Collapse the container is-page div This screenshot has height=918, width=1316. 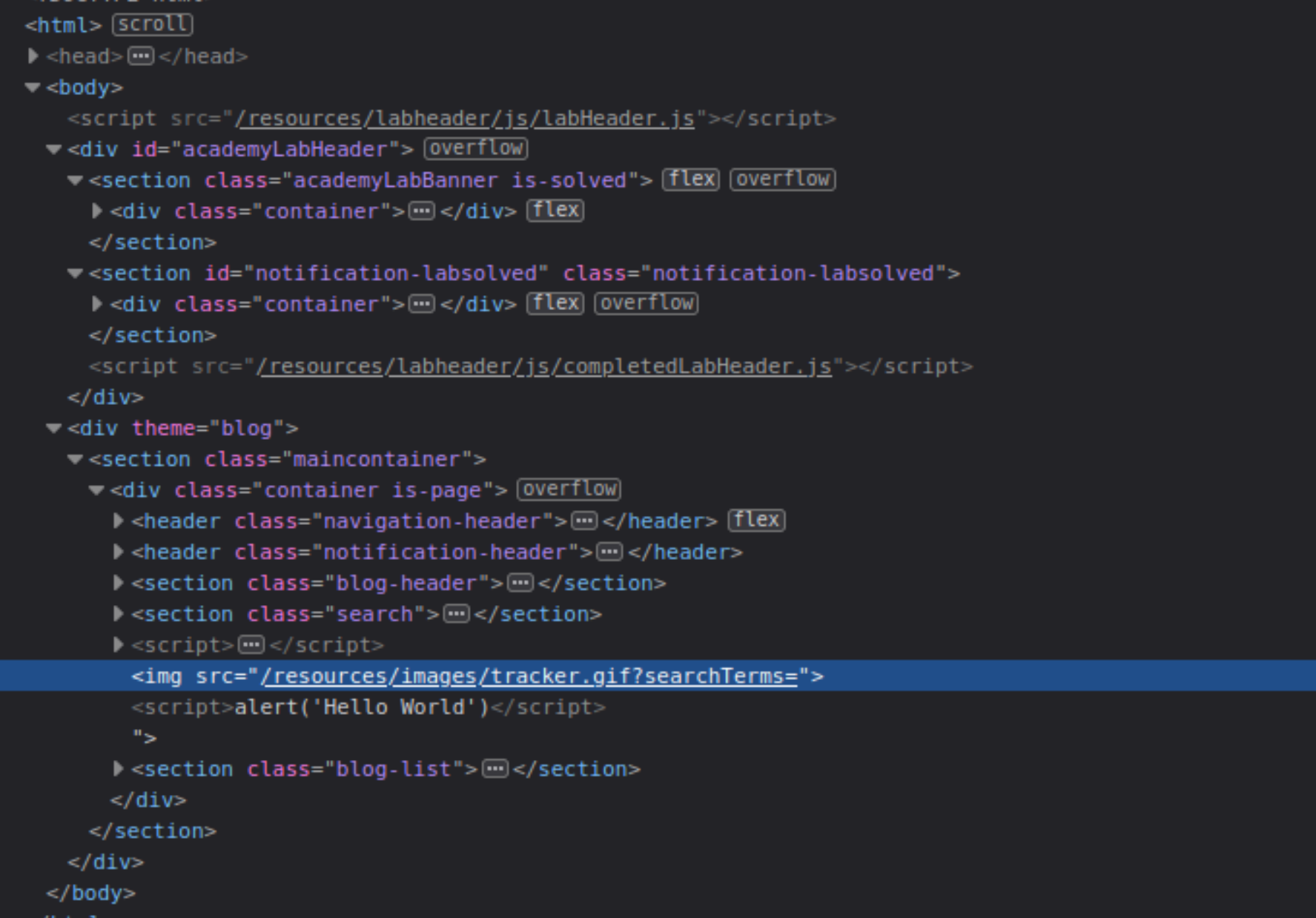(96, 490)
